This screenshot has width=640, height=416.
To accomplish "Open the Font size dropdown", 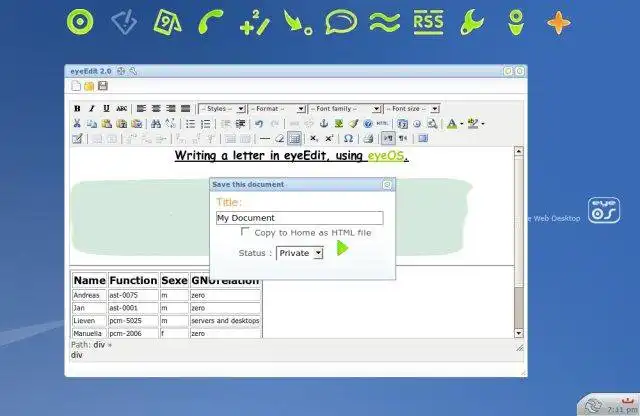I will click(411, 109).
